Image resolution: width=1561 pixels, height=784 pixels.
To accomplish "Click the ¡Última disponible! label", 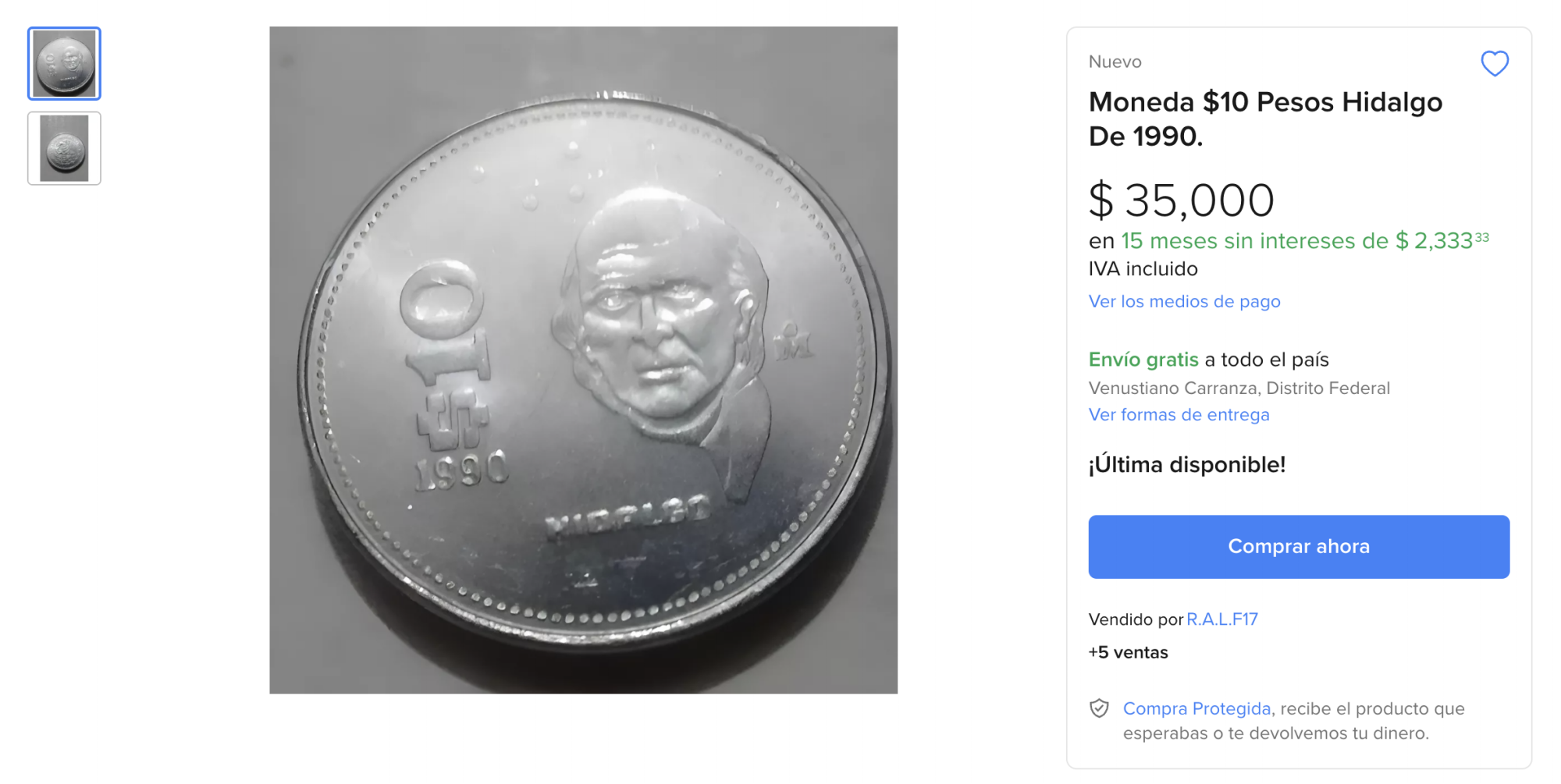I will pyautogui.click(x=1187, y=465).
